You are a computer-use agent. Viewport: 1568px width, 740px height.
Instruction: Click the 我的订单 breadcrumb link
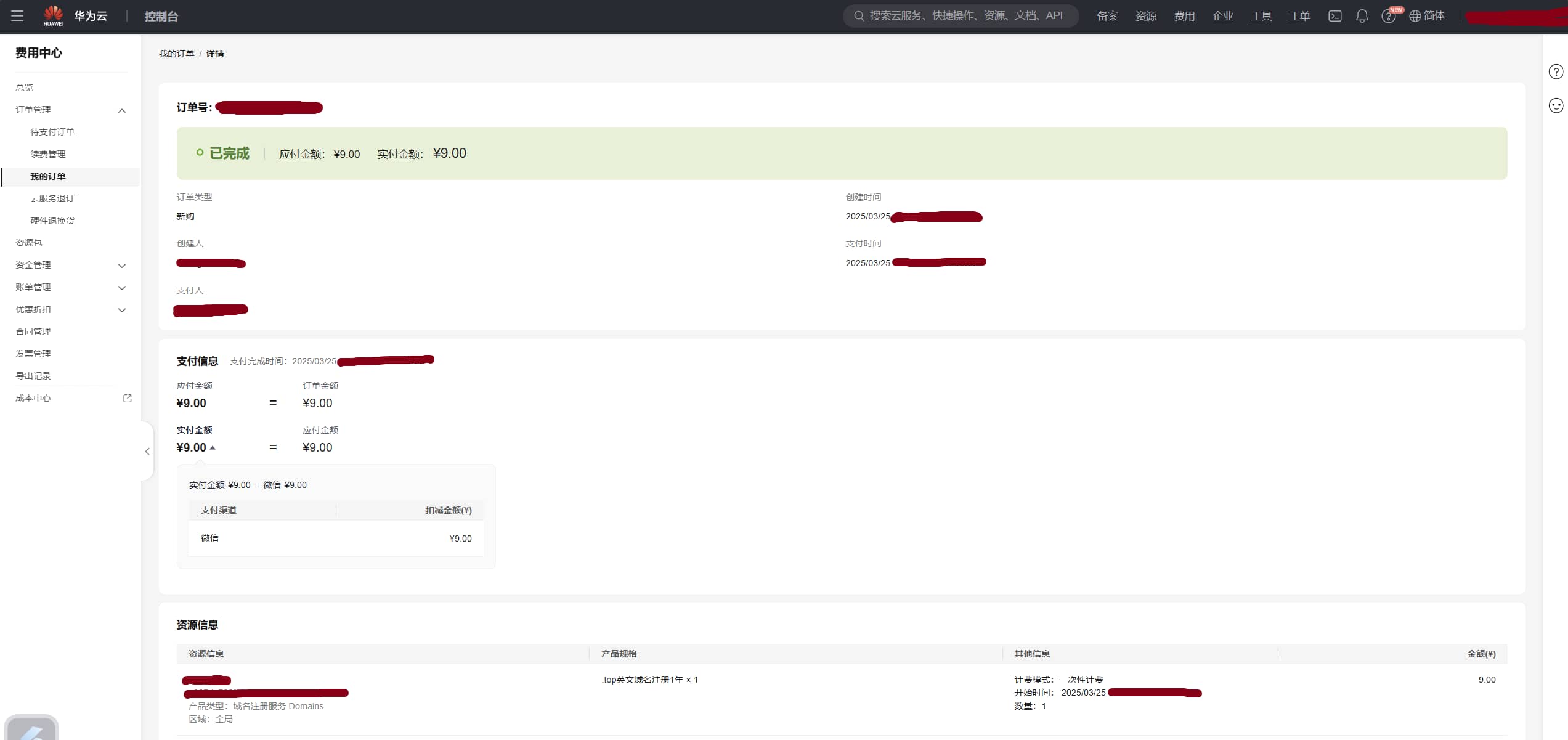pyautogui.click(x=176, y=54)
